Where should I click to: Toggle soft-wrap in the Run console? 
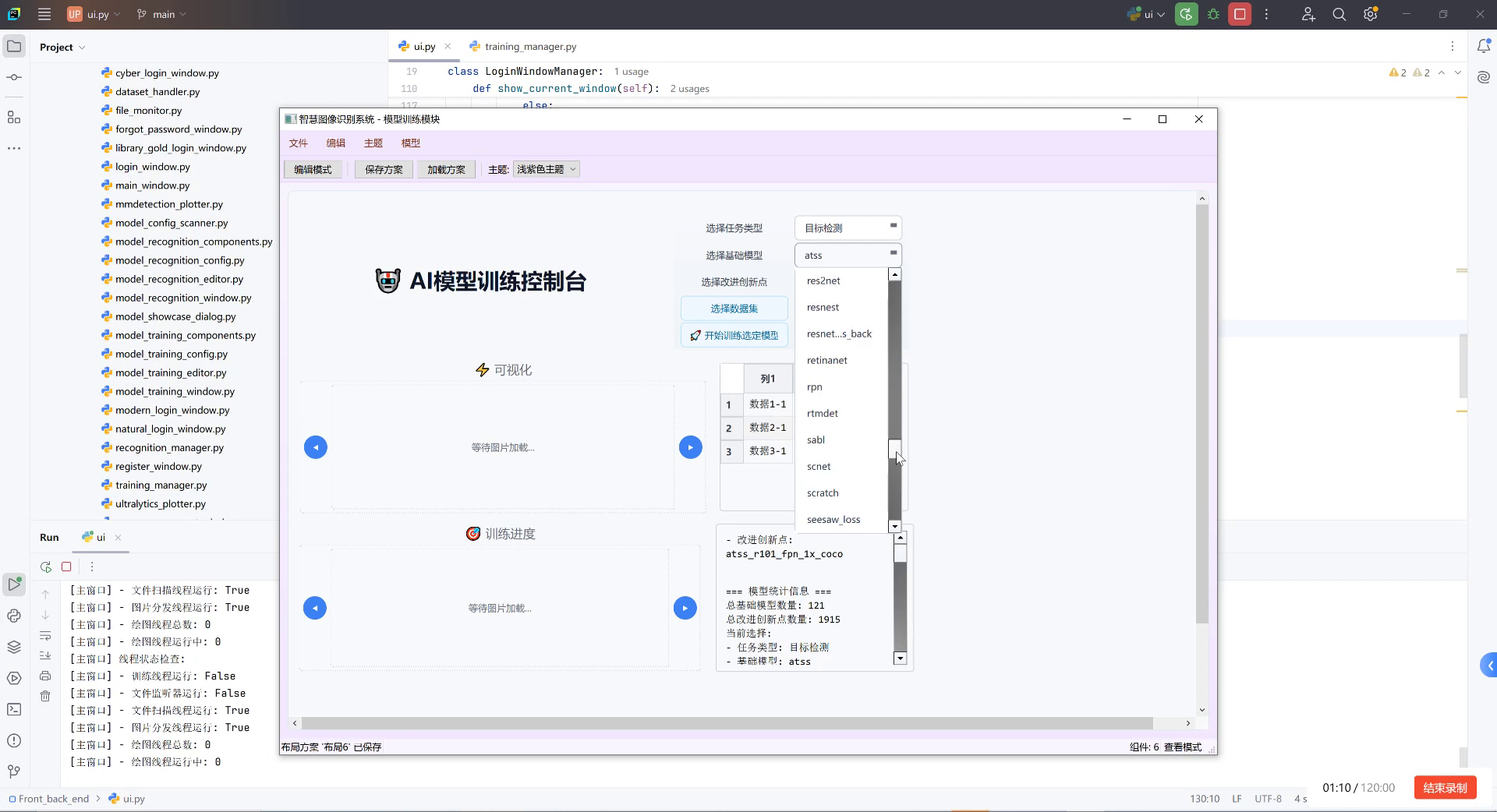pyautogui.click(x=46, y=637)
